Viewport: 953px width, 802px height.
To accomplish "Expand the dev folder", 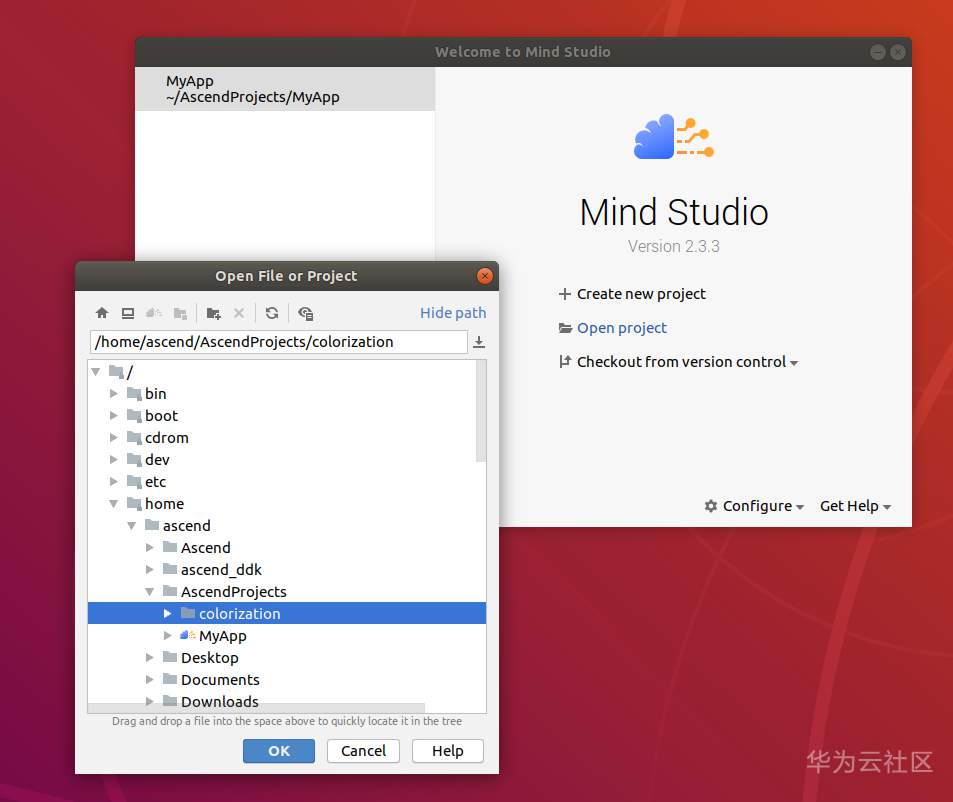I will tap(114, 459).
